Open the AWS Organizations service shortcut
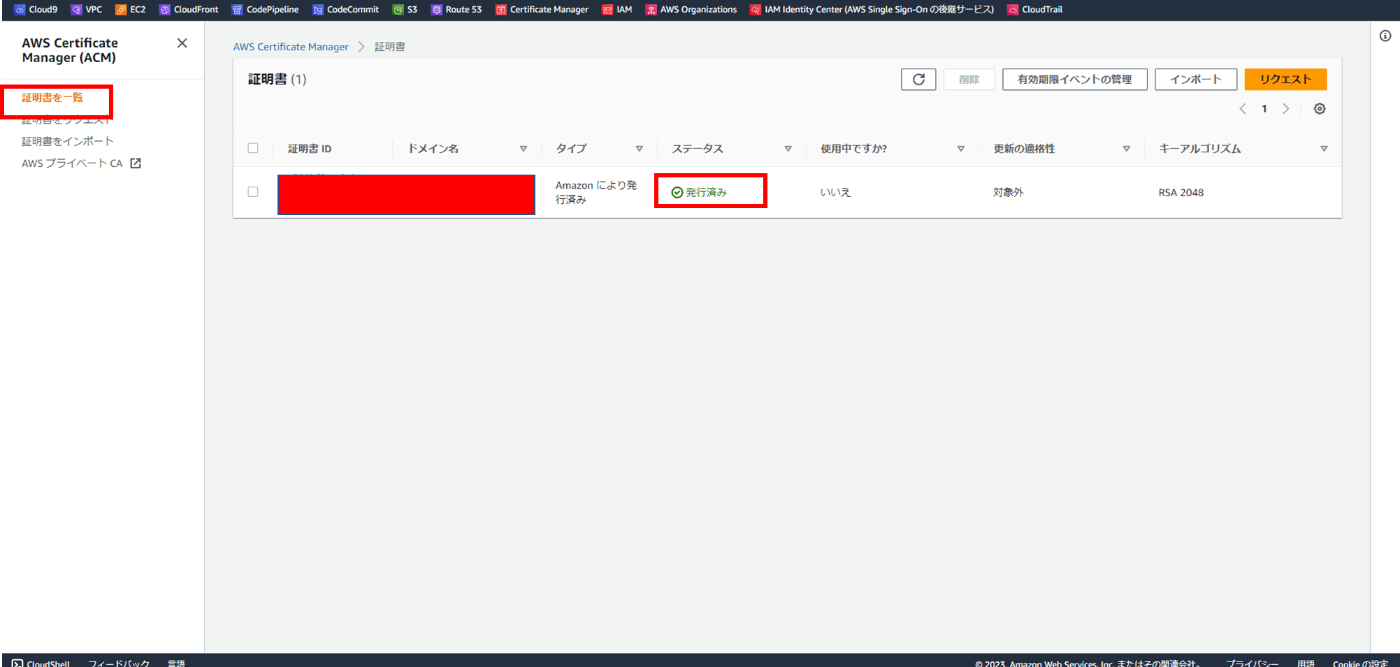 [x=691, y=9]
